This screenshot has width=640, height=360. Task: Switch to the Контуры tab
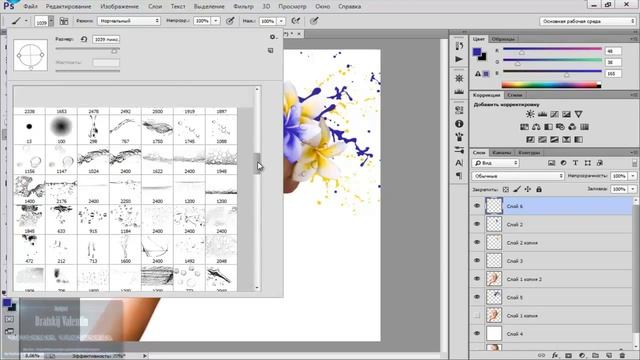click(529, 152)
